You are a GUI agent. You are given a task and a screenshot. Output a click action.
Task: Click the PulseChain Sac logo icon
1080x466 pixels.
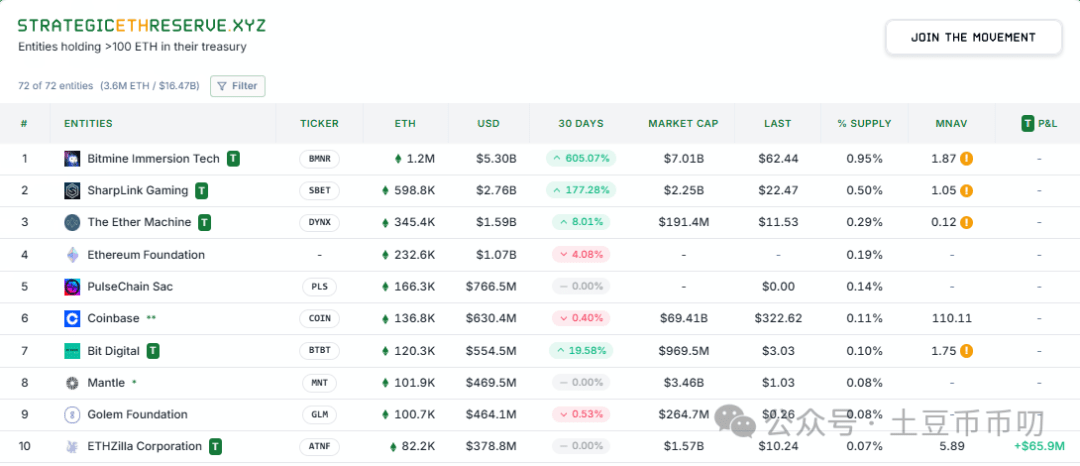coord(72,287)
